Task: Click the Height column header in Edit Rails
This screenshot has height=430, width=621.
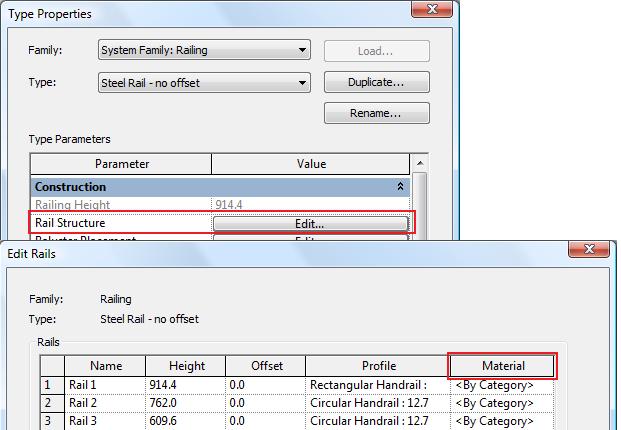Action: 186,366
